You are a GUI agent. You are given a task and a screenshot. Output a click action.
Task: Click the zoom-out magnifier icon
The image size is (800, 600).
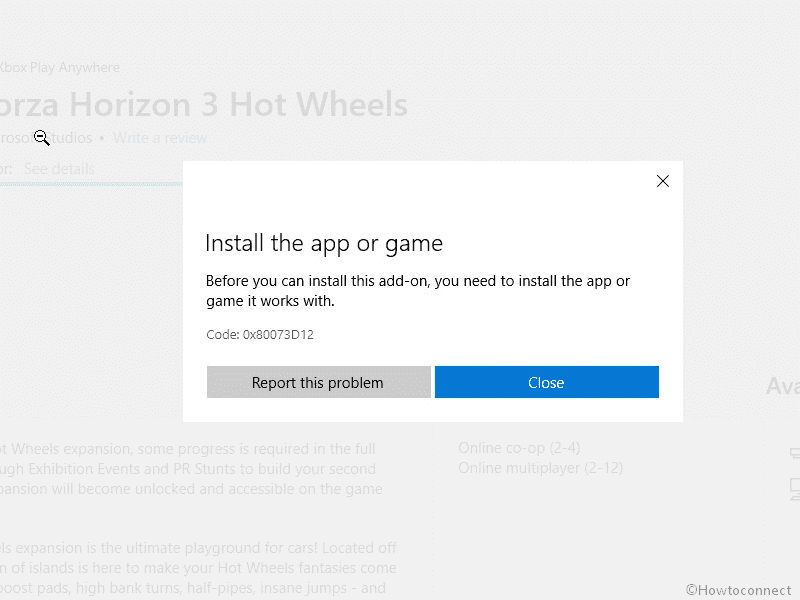42,138
